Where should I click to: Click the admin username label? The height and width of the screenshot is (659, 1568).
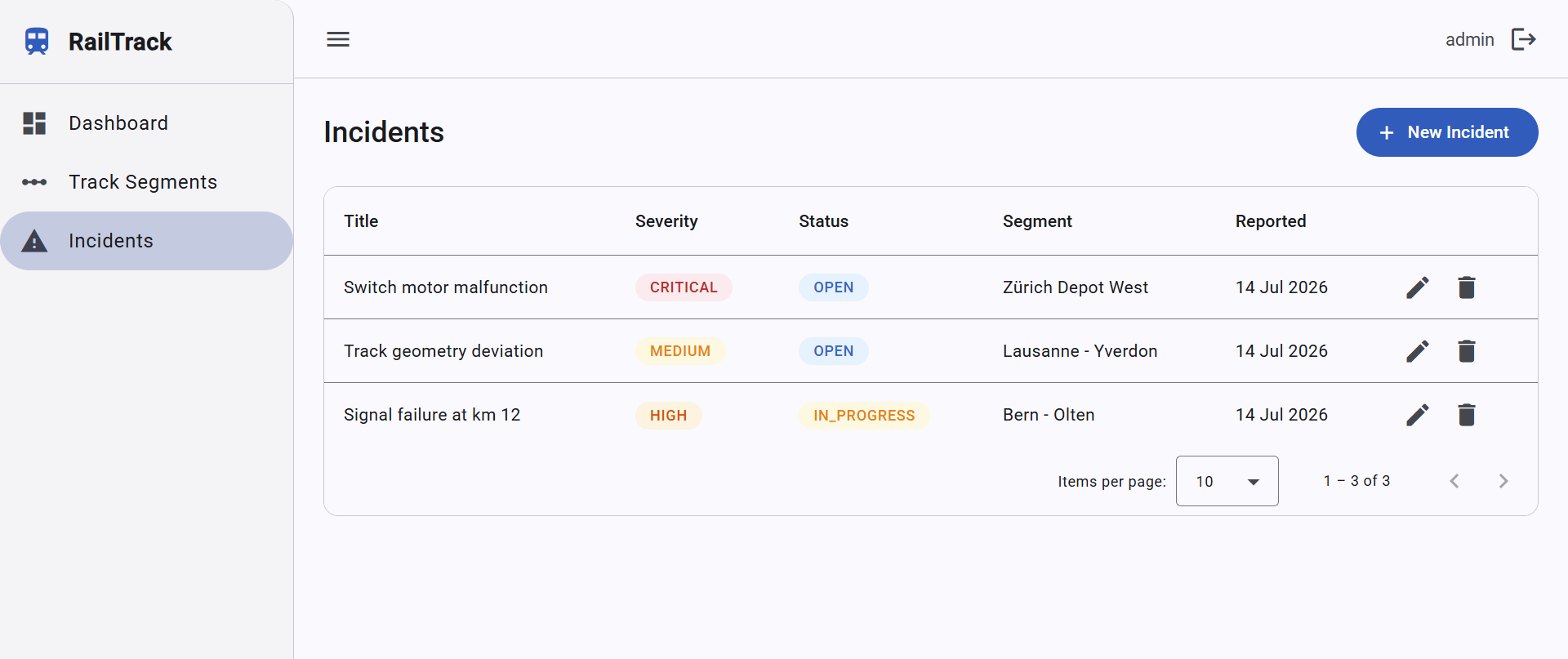pyautogui.click(x=1470, y=39)
